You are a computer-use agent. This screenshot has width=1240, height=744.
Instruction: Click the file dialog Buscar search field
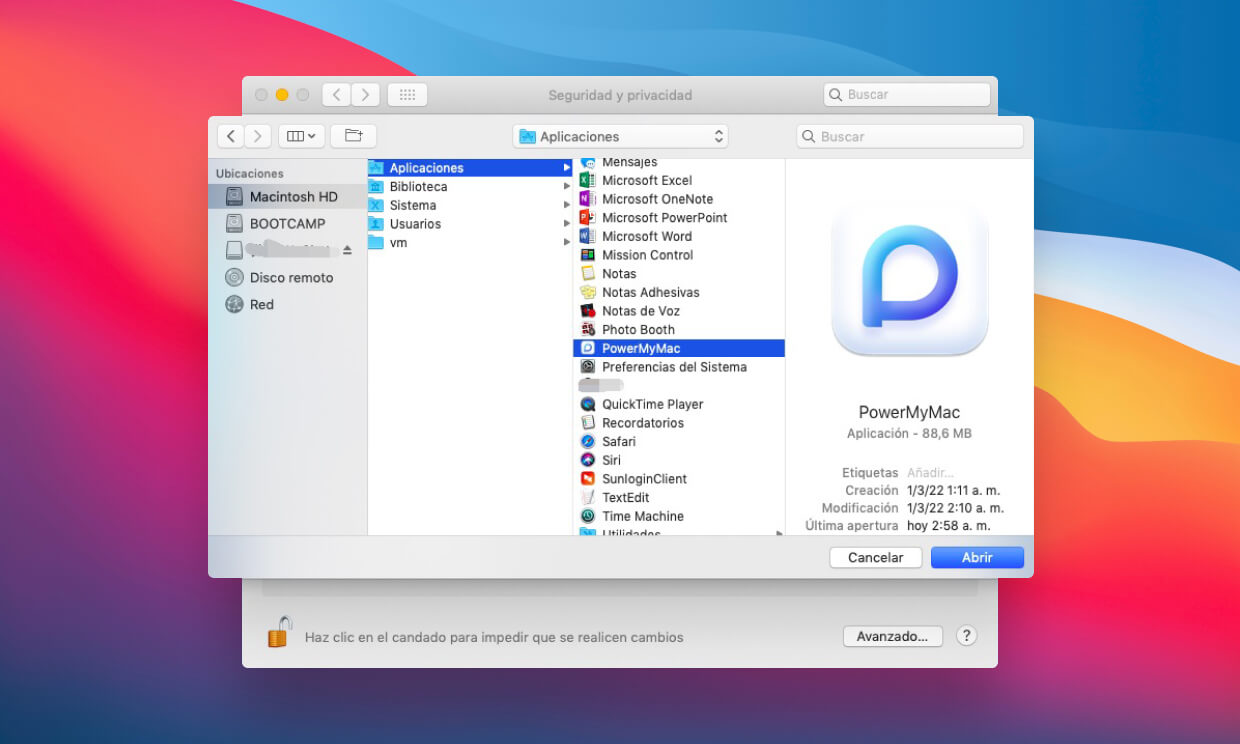pyautogui.click(x=910, y=137)
